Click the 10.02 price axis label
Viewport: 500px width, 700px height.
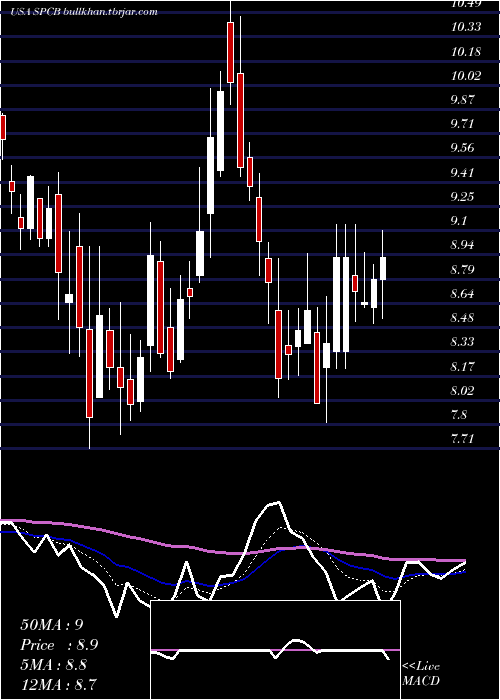(466, 75)
